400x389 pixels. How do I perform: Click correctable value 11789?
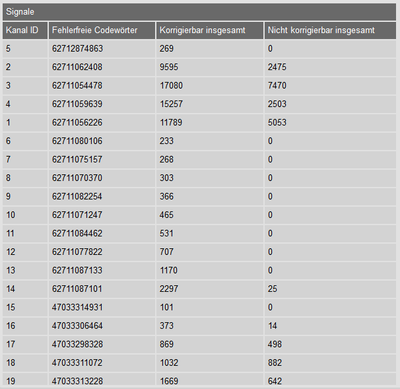[x=171, y=123]
